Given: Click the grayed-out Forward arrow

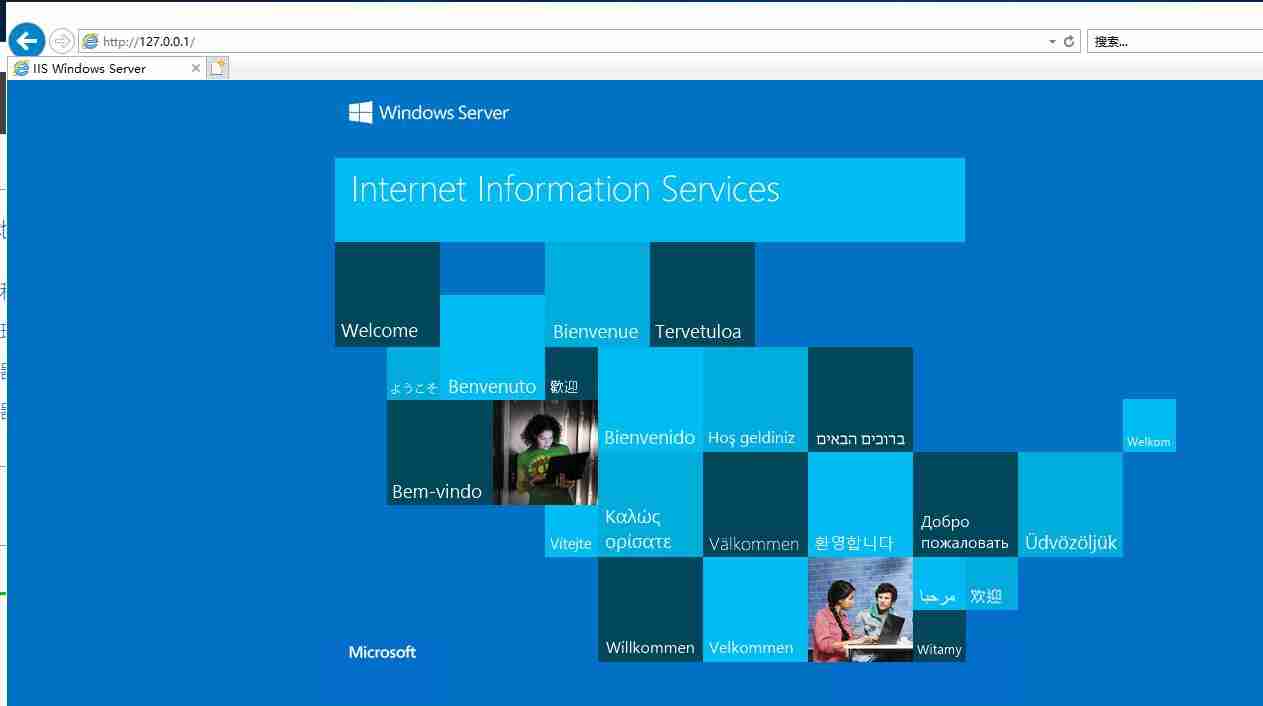Looking at the screenshot, I should (59, 41).
